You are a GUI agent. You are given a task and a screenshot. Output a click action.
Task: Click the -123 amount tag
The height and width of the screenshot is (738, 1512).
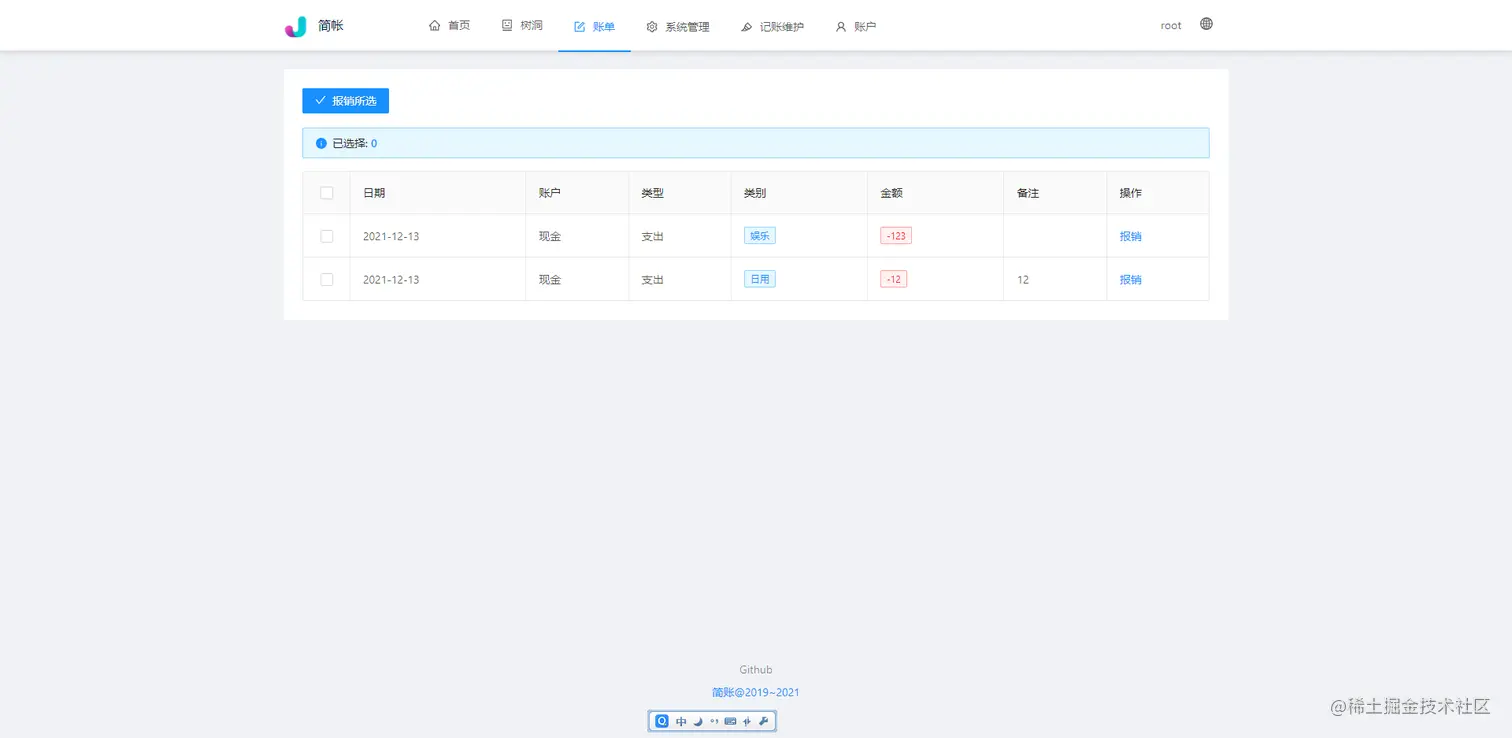click(896, 236)
